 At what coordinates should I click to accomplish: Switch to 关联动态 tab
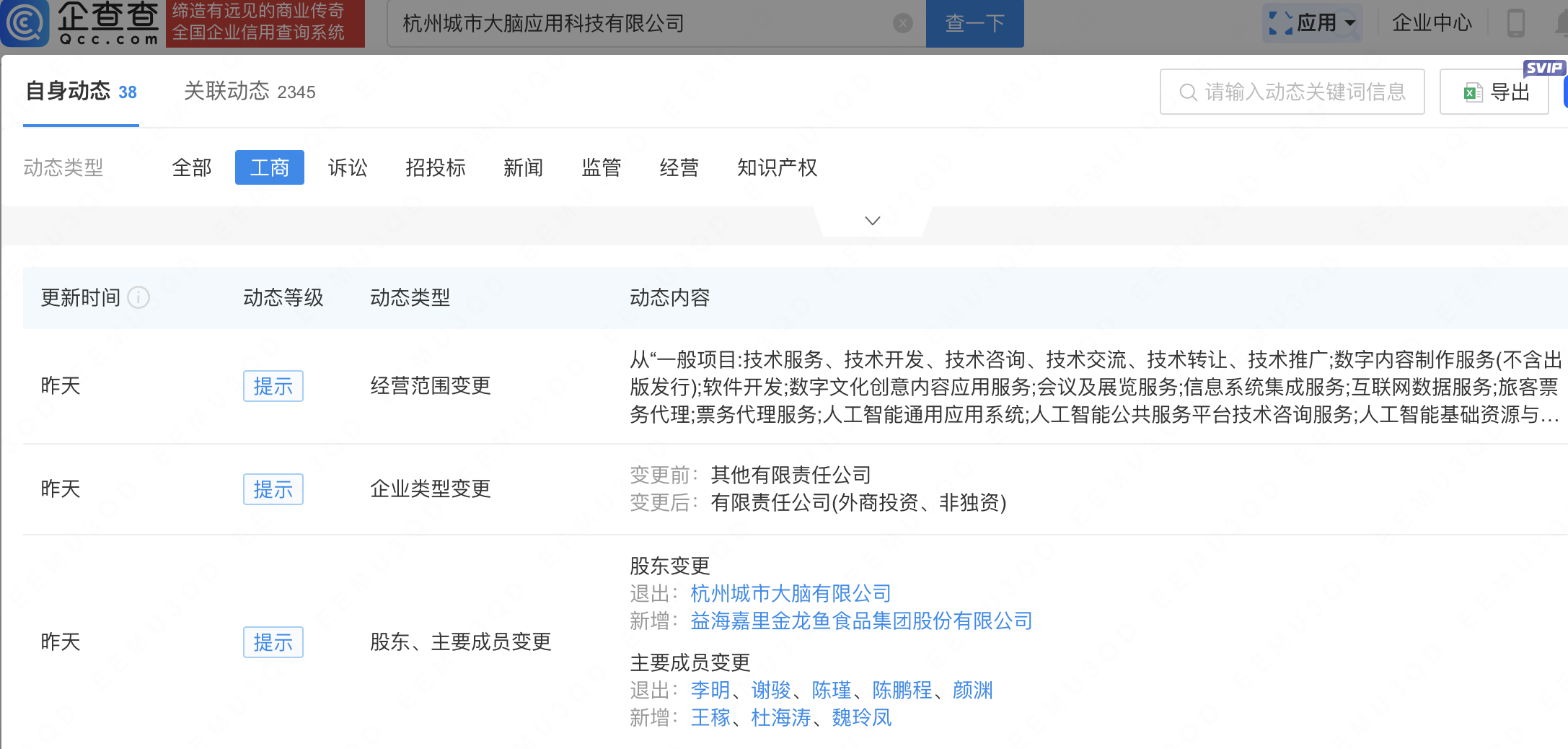(249, 92)
